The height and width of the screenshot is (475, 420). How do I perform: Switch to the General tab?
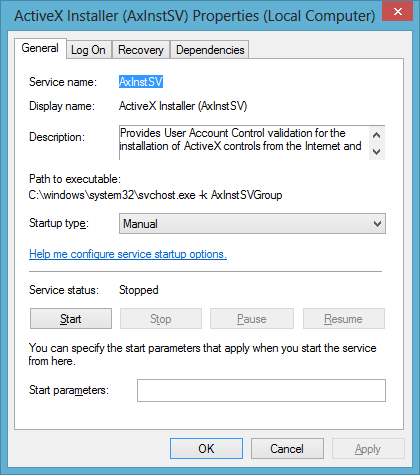(x=40, y=48)
